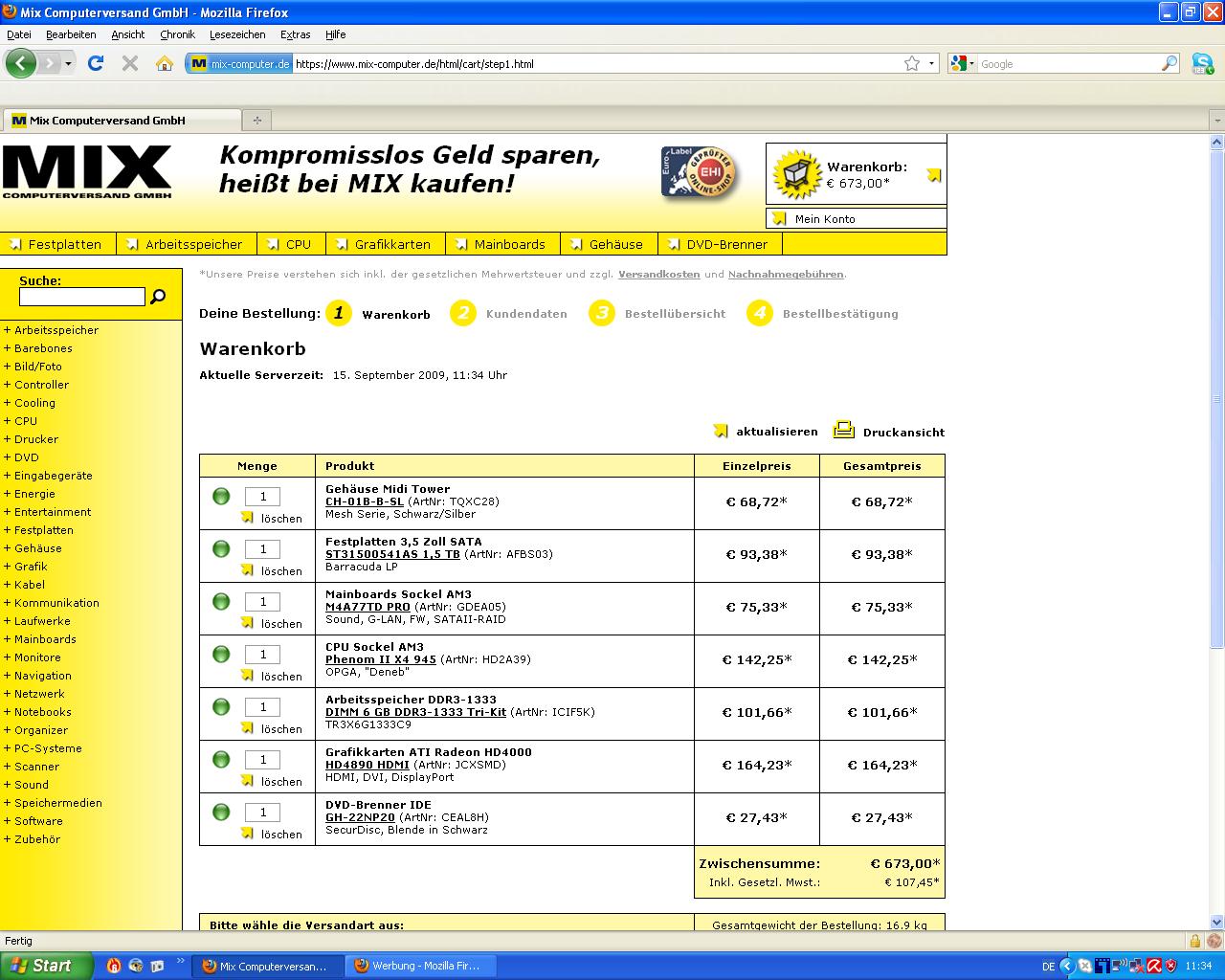Reload page with the refresh icon
Viewport: 1225px width, 980px height.
coord(95,63)
